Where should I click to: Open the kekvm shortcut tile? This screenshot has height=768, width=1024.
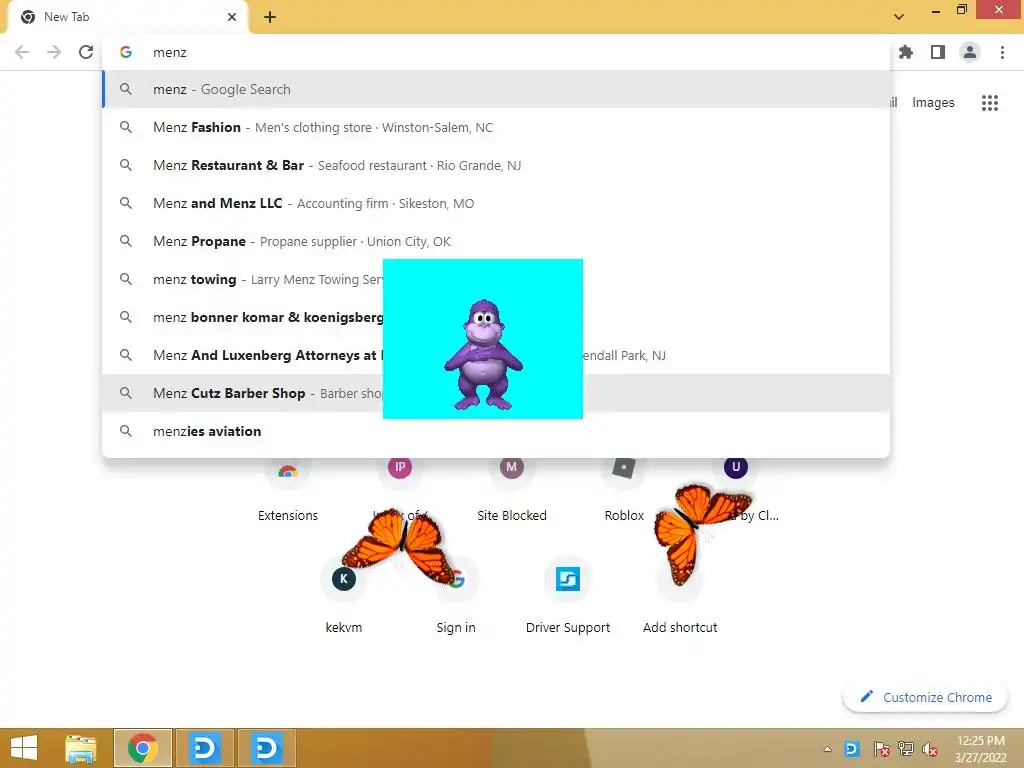point(344,596)
